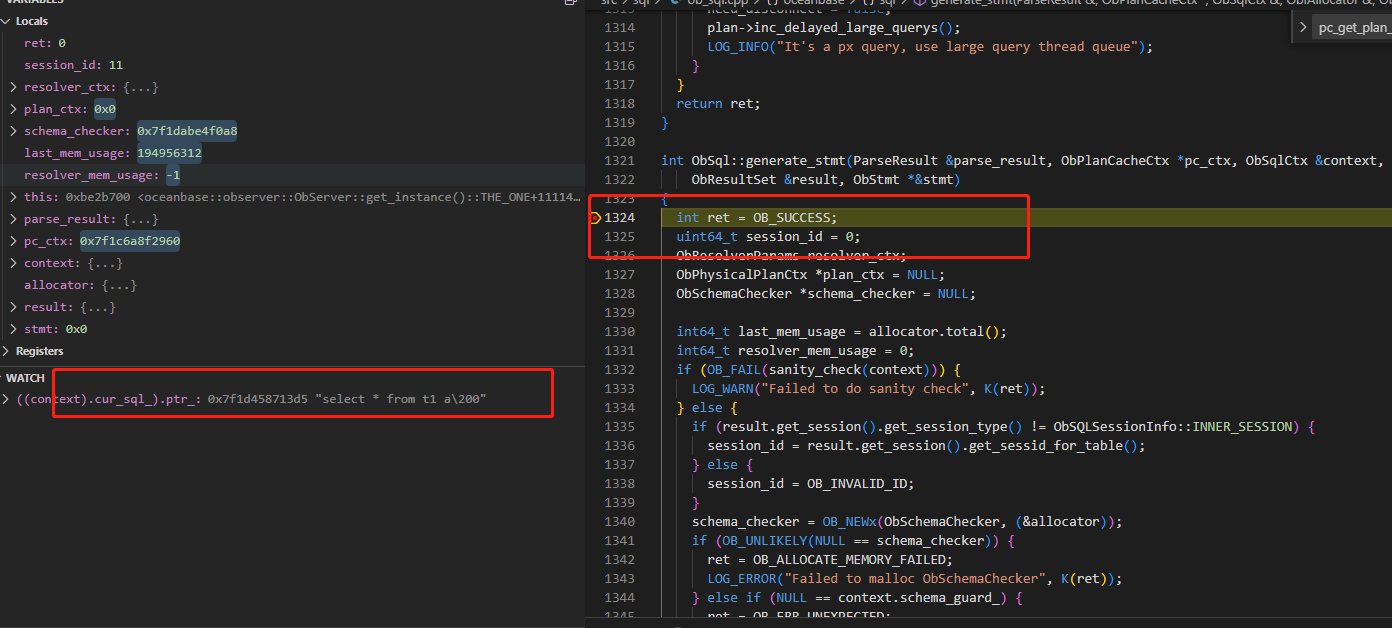The height and width of the screenshot is (628, 1392).
Task: Click line number 1318 in the gutter
Action: [x=619, y=103]
